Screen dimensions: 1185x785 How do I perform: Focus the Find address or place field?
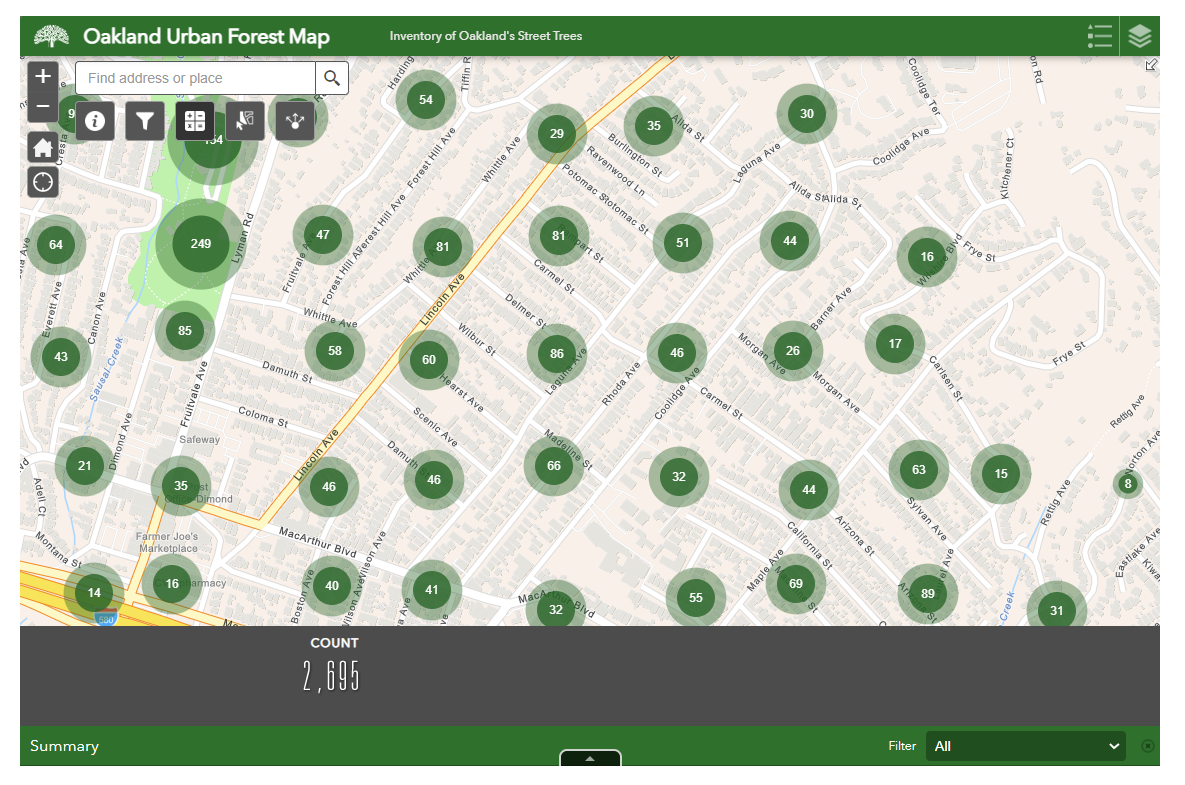click(196, 78)
